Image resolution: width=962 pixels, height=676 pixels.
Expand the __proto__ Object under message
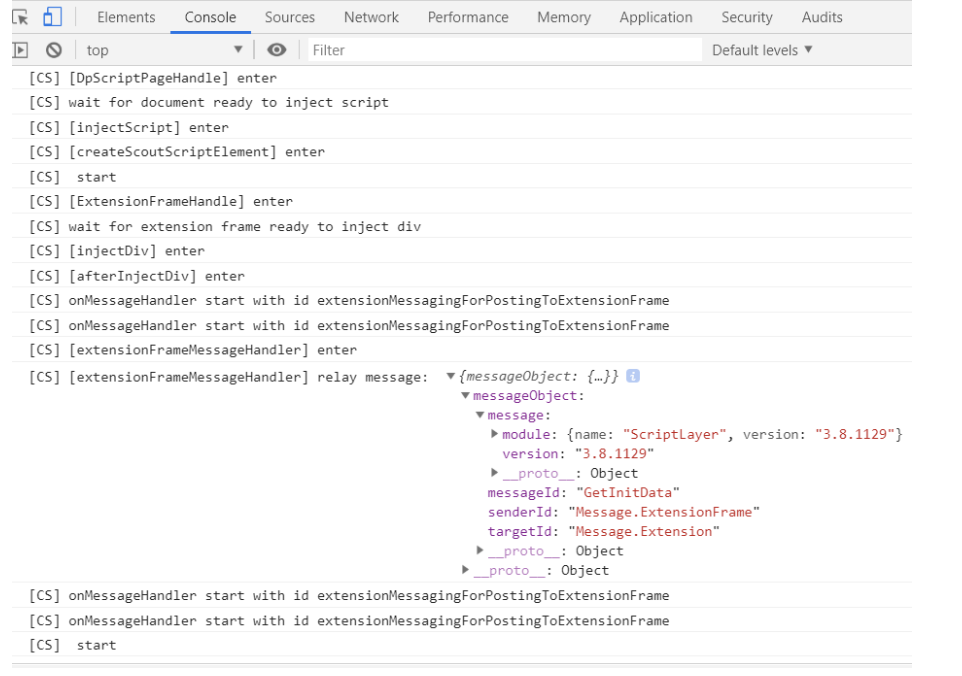click(x=493, y=473)
